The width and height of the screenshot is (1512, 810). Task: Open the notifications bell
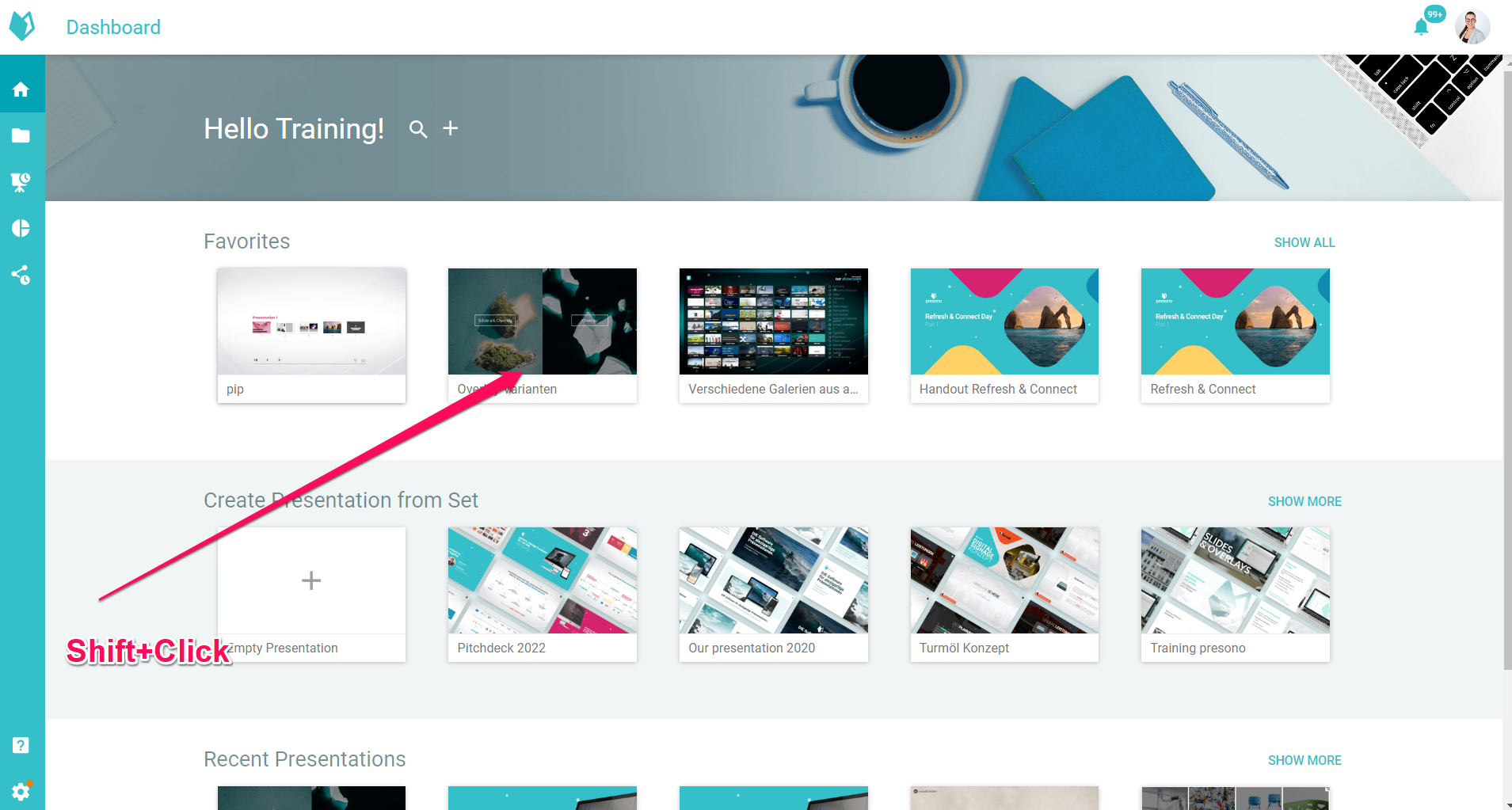1422,28
